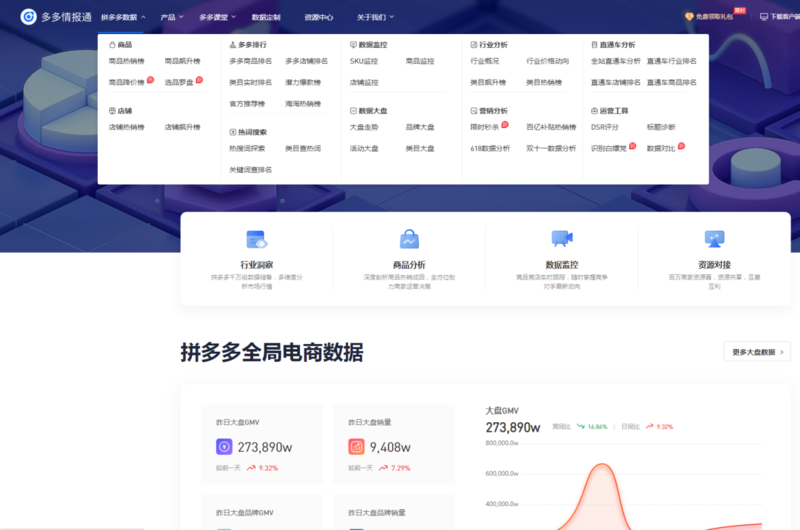Click the 昨日大盘品牌销量 card label
The height and width of the screenshot is (530, 800).
tap(377, 513)
